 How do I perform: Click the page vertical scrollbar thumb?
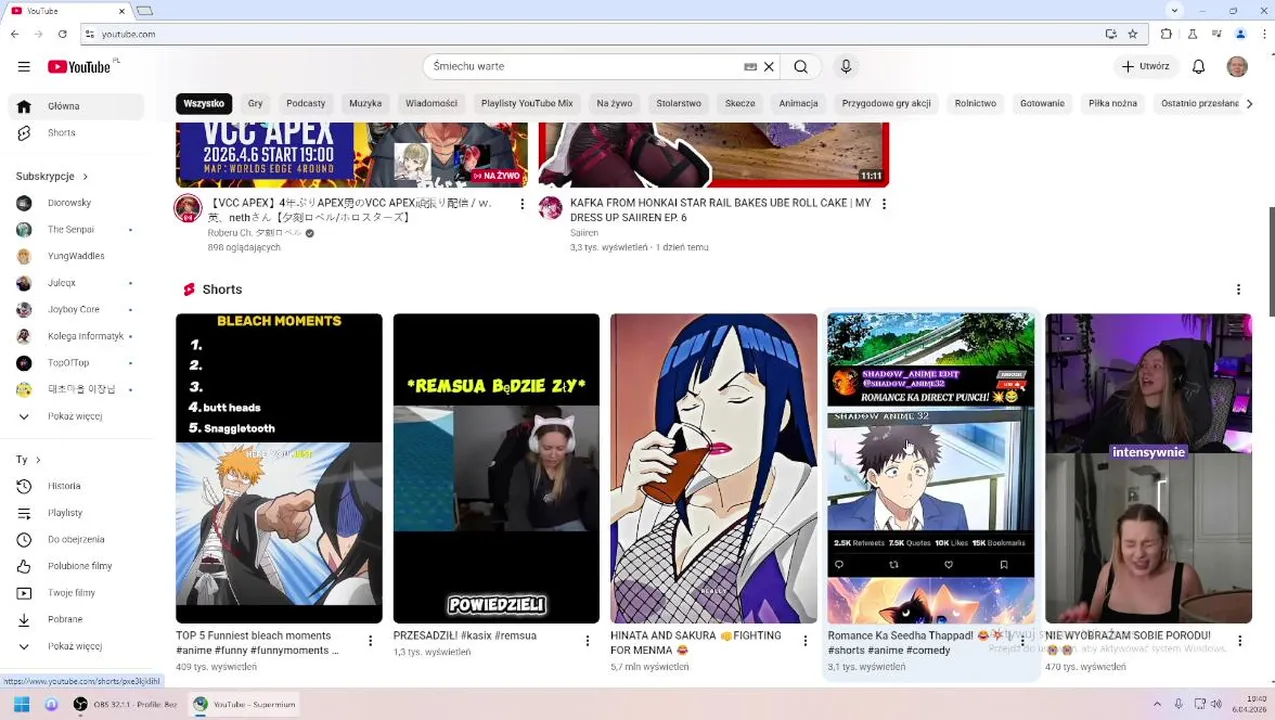[1271, 262]
